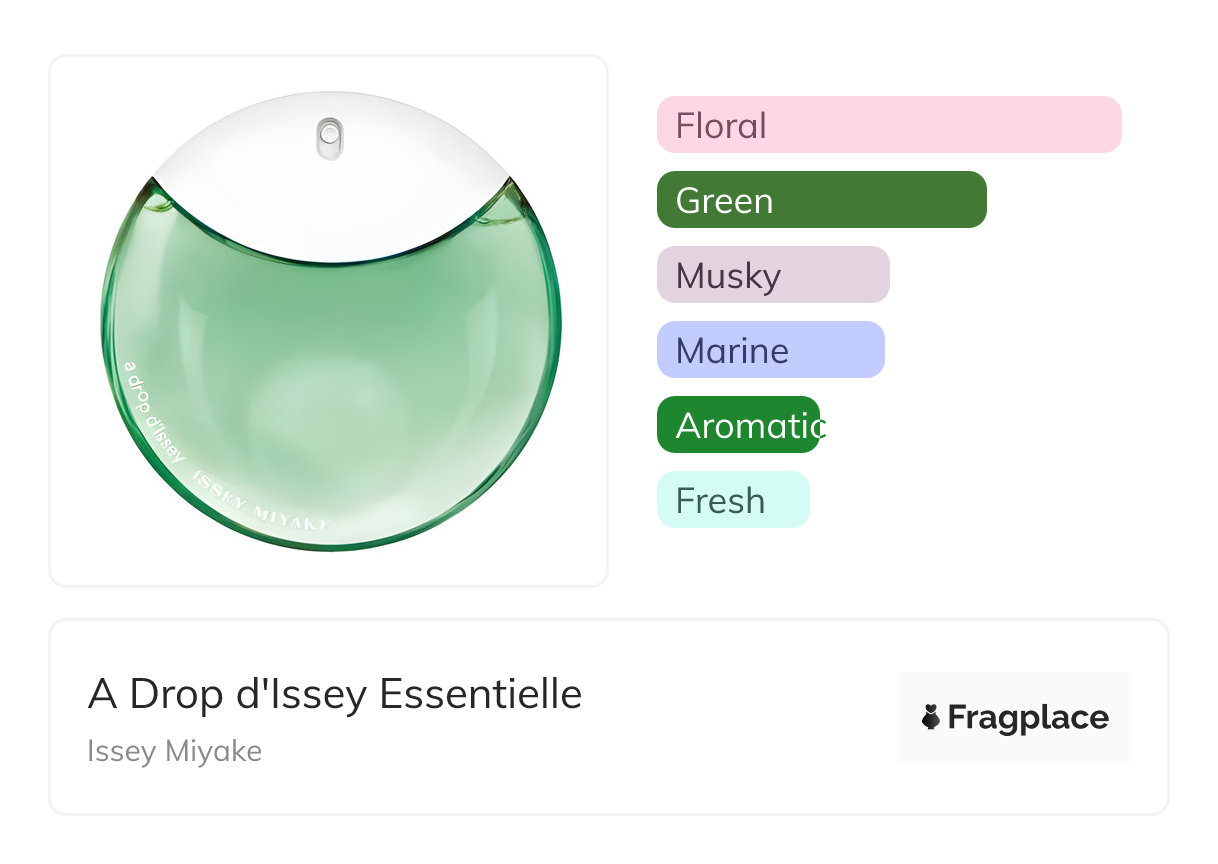Click the Fragplace wordmark text
The height and width of the screenshot is (864, 1218).
(1028, 717)
